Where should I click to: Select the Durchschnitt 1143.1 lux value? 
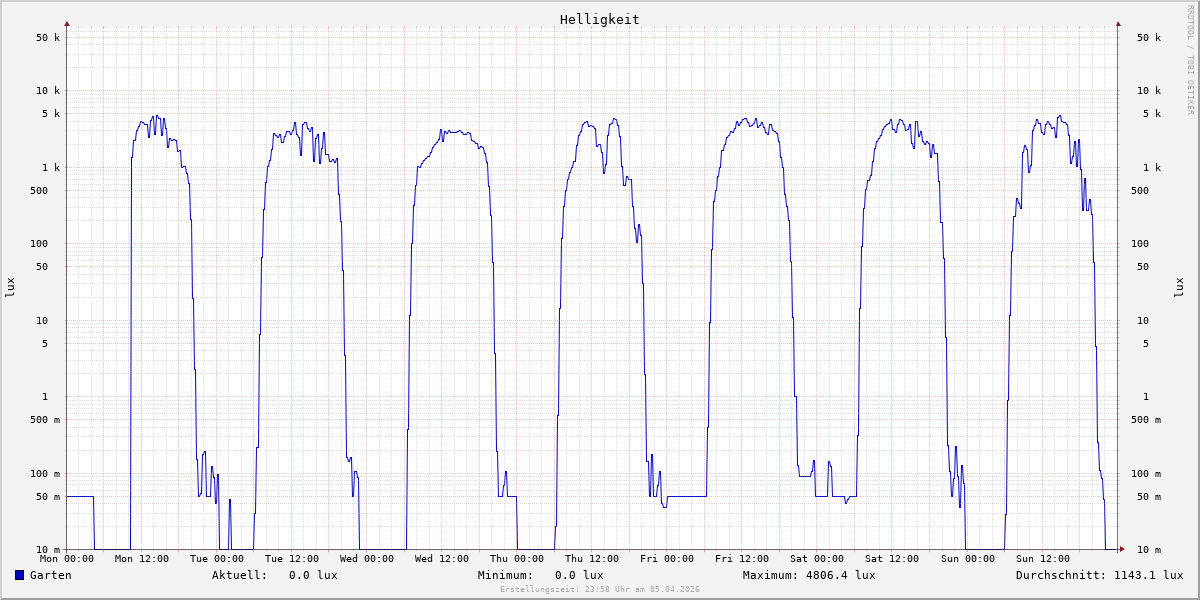1099,575
